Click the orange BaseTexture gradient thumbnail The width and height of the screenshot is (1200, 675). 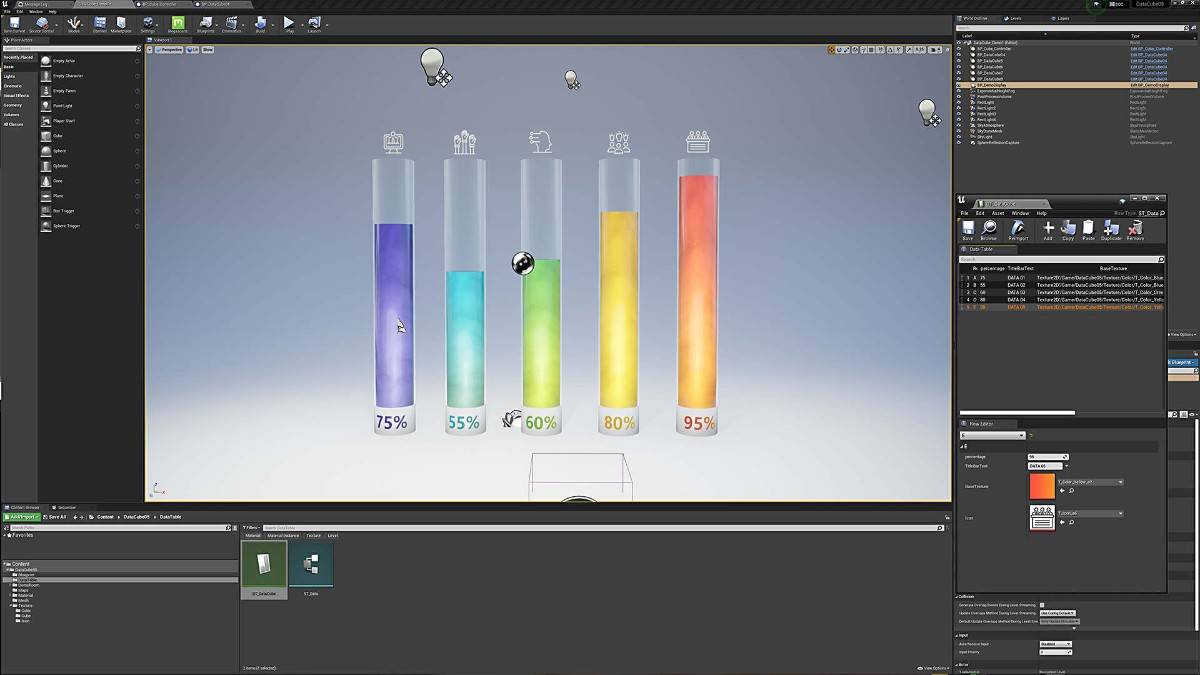point(1041,486)
